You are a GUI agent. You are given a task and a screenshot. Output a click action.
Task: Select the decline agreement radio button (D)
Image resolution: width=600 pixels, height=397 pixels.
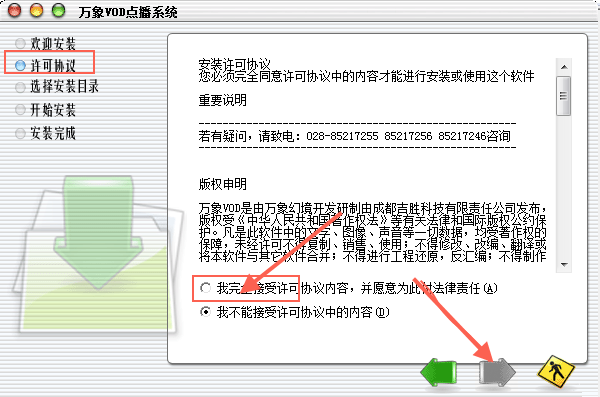205,312
